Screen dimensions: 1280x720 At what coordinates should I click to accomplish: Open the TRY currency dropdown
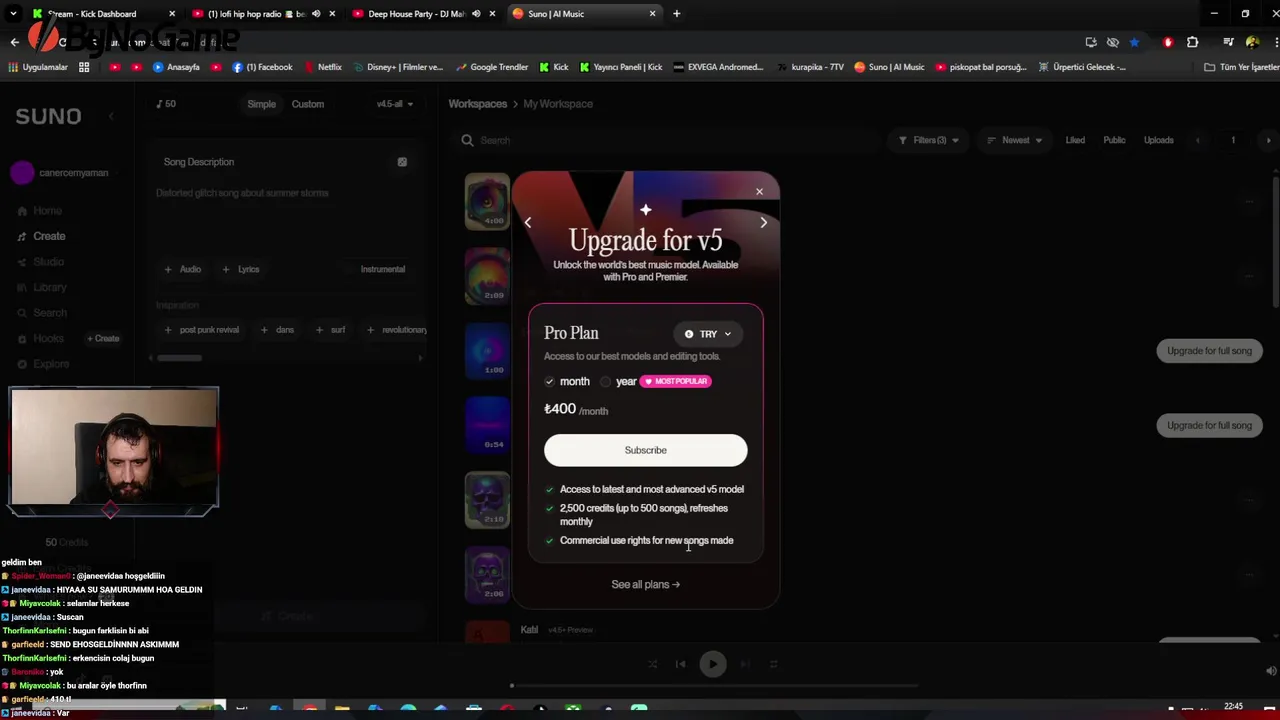[x=708, y=334]
